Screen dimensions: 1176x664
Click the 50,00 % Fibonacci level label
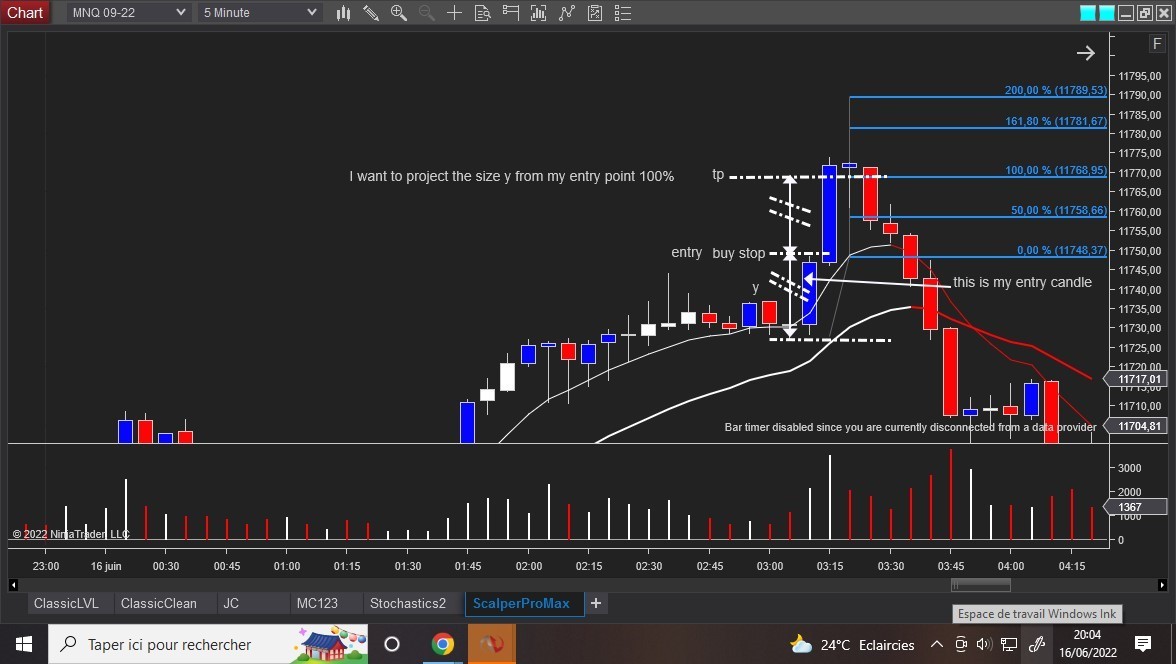1058,210
